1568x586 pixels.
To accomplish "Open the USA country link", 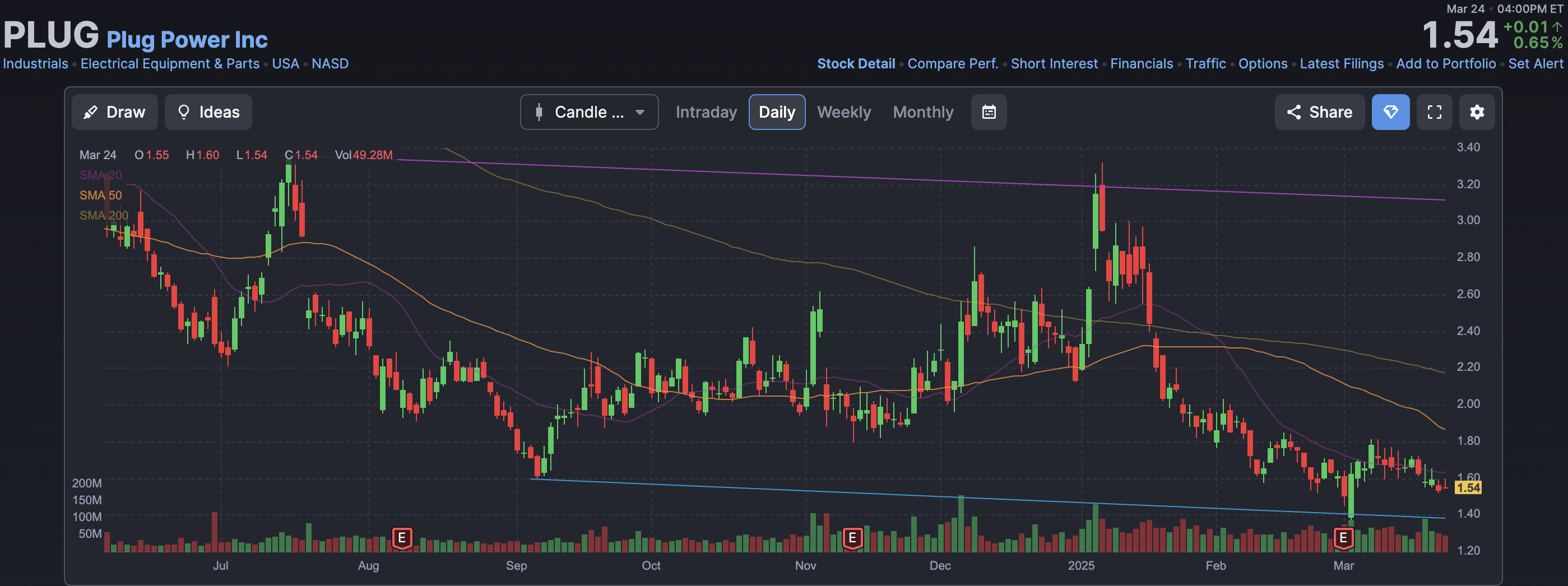I will (x=285, y=64).
